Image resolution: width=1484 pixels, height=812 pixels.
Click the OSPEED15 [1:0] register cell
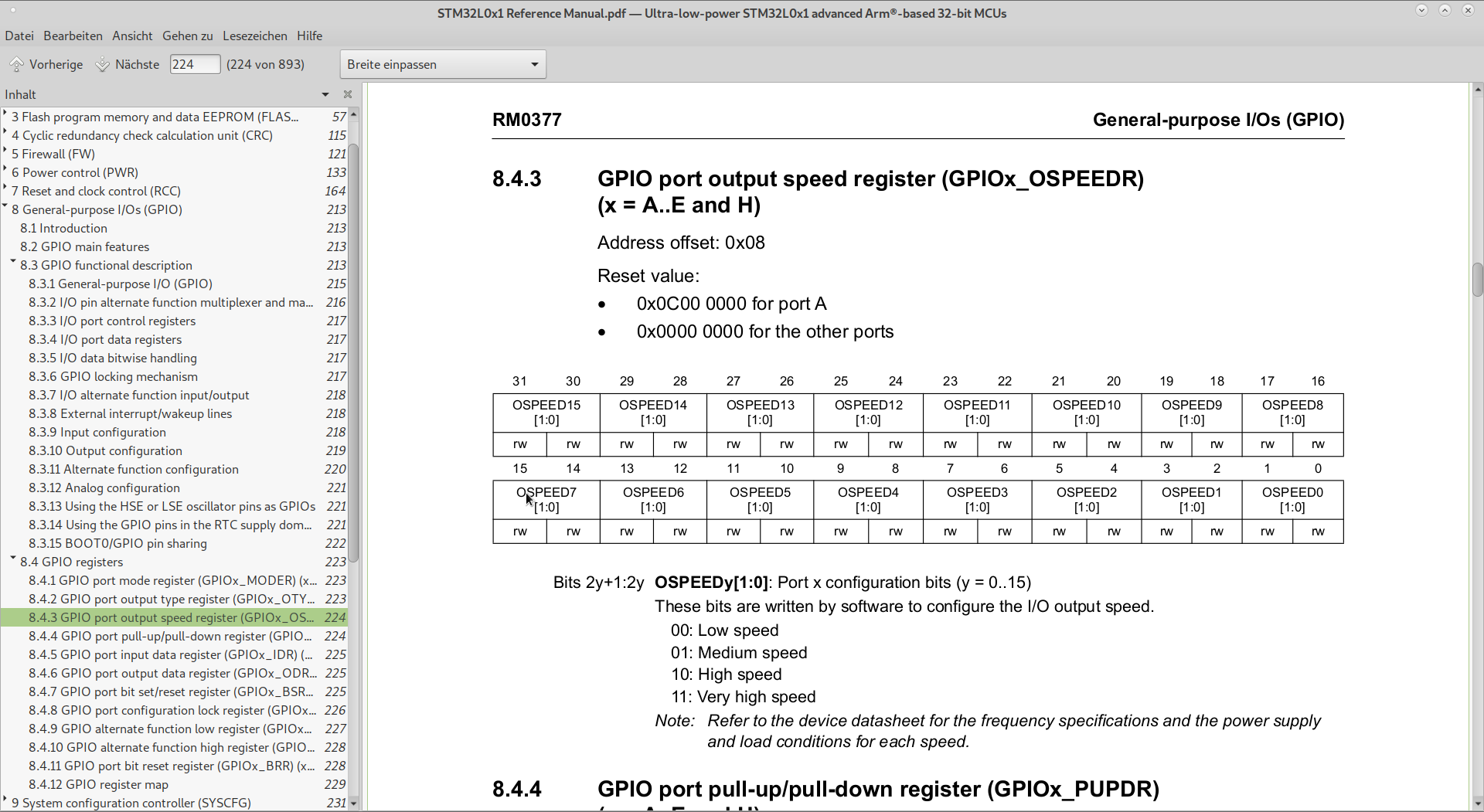(546, 413)
